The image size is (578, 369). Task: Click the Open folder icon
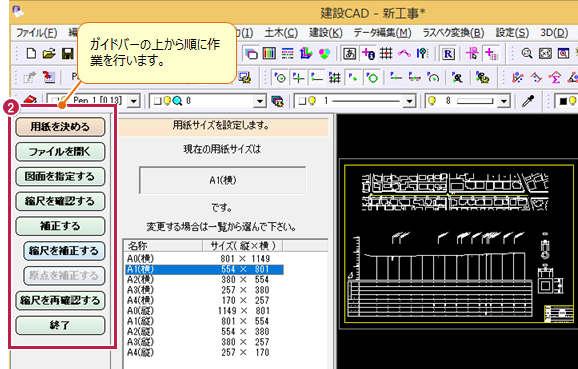tap(49, 54)
